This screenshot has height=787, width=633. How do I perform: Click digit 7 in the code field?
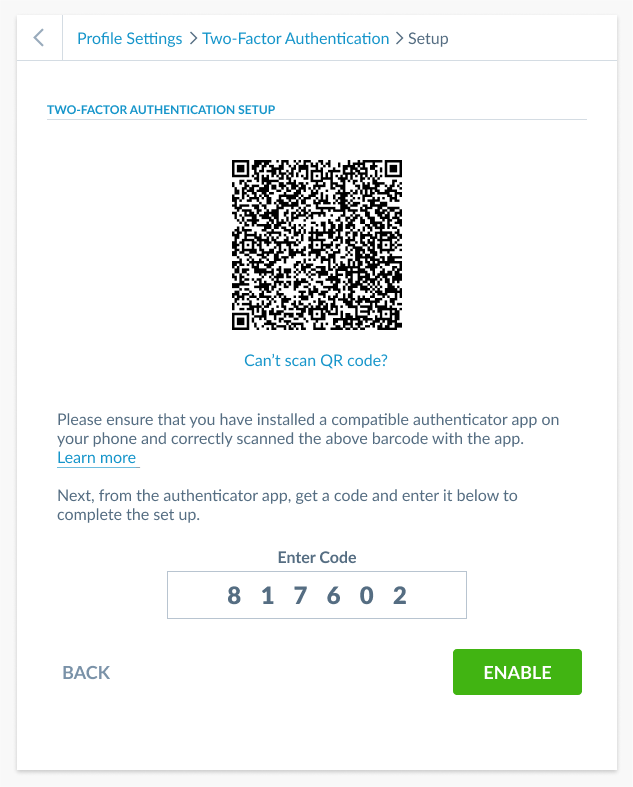click(300, 596)
